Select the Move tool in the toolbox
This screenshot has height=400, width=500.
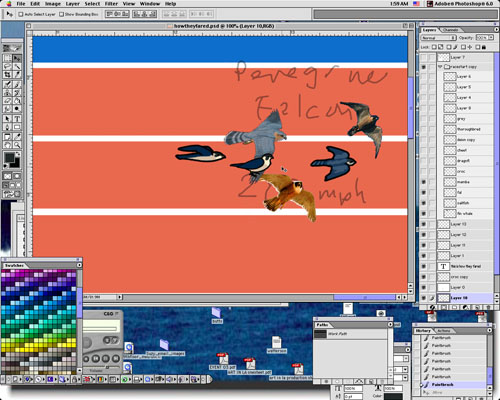click(17, 58)
